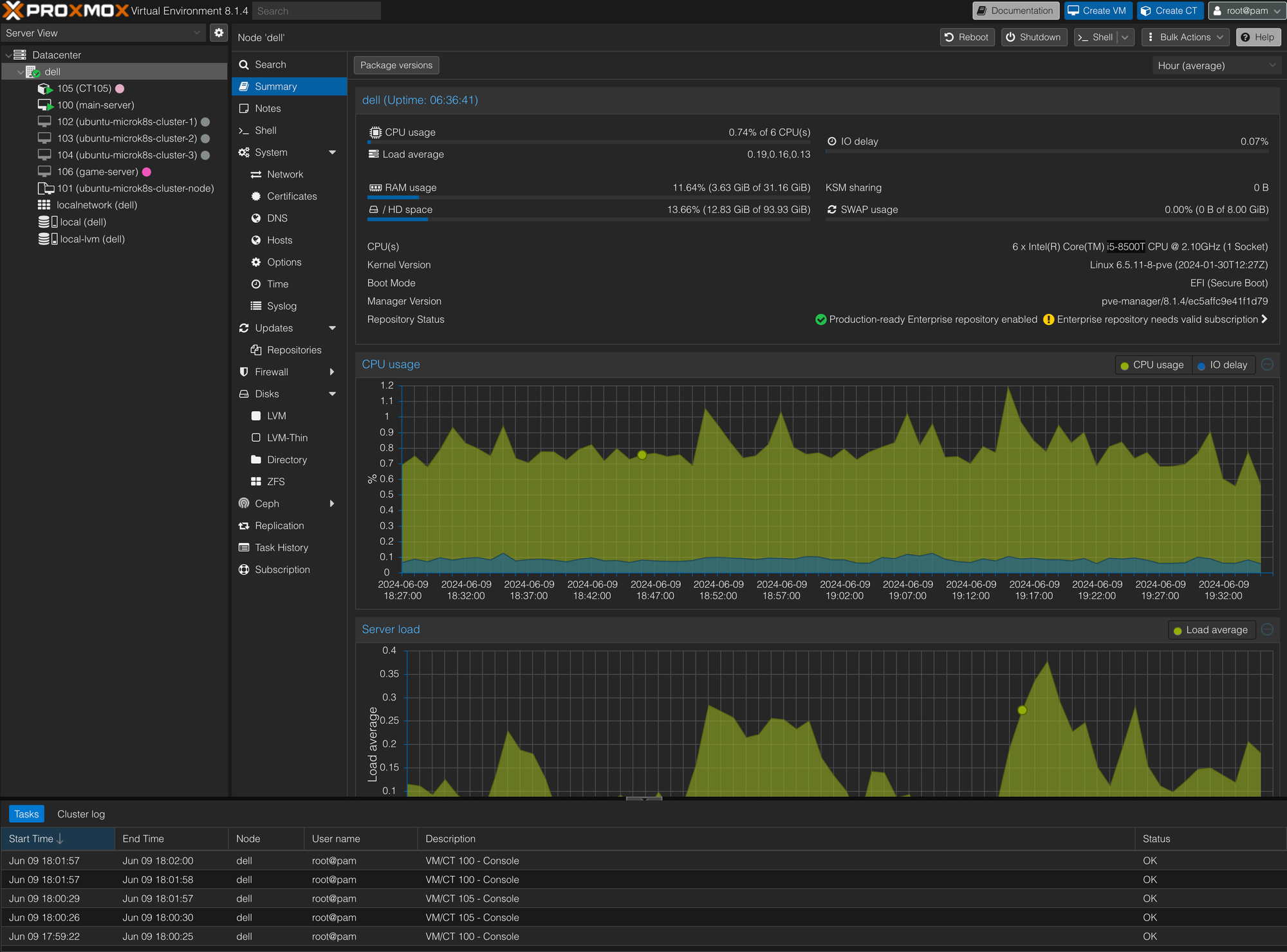This screenshot has width=1287, height=952.
Task: Click the Search magnifier icon in node menu
Action: (x=244, y=65)
